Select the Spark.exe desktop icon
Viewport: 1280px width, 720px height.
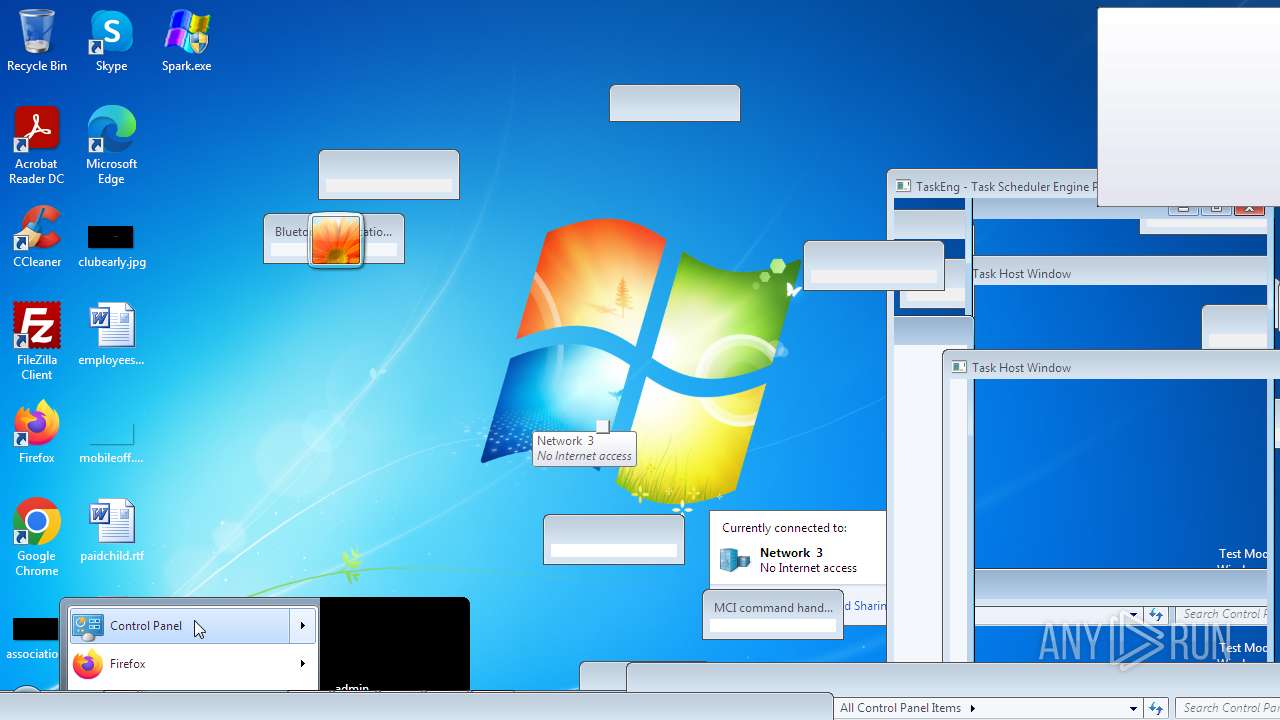186,41
